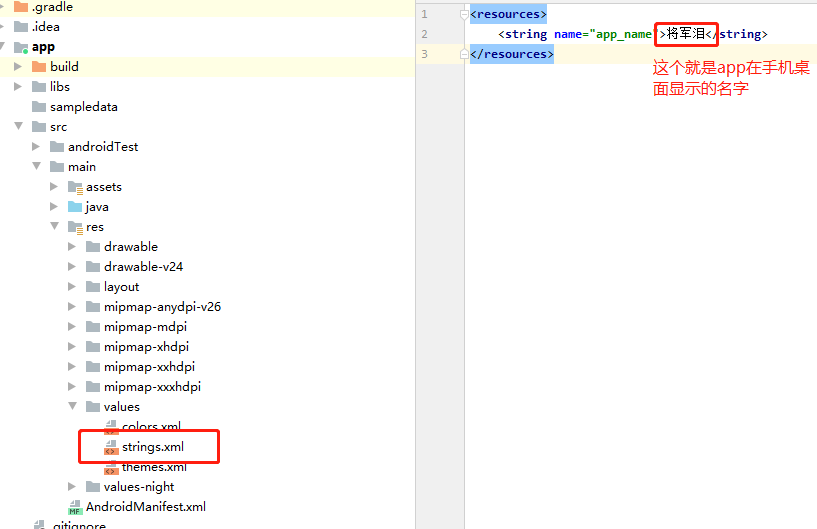Image resolution: width=817 pixels, height=529 pixels.
Task: Click the values-night folder icon
Action: click(93, 487)
